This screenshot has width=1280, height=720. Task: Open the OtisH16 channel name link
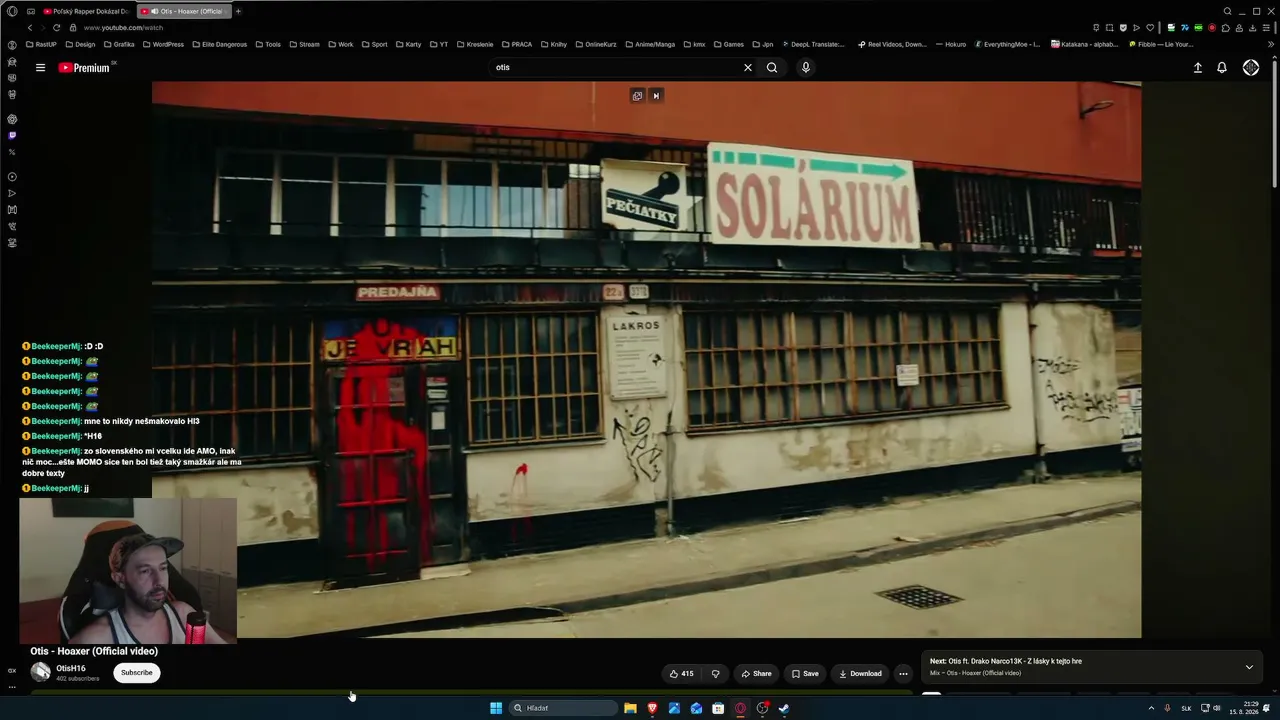[71, 669]
